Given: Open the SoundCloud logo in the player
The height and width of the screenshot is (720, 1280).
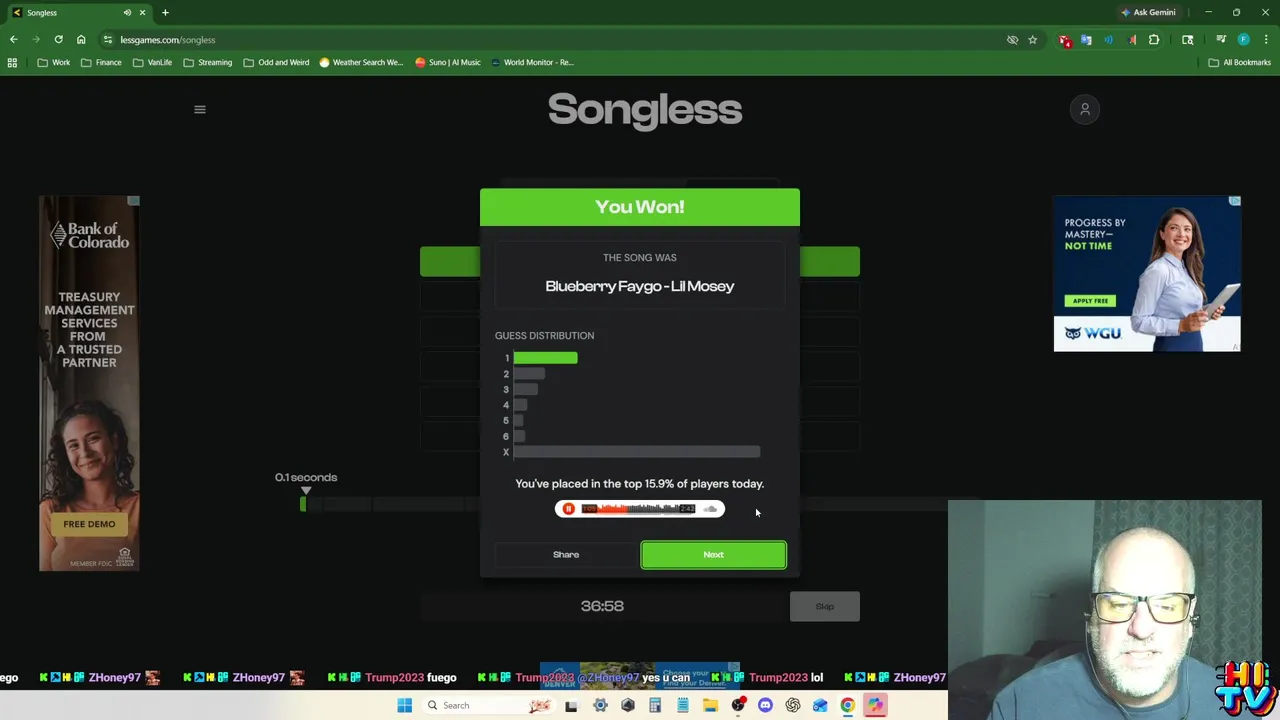Looking at the screenshot, I should [710, 509].
